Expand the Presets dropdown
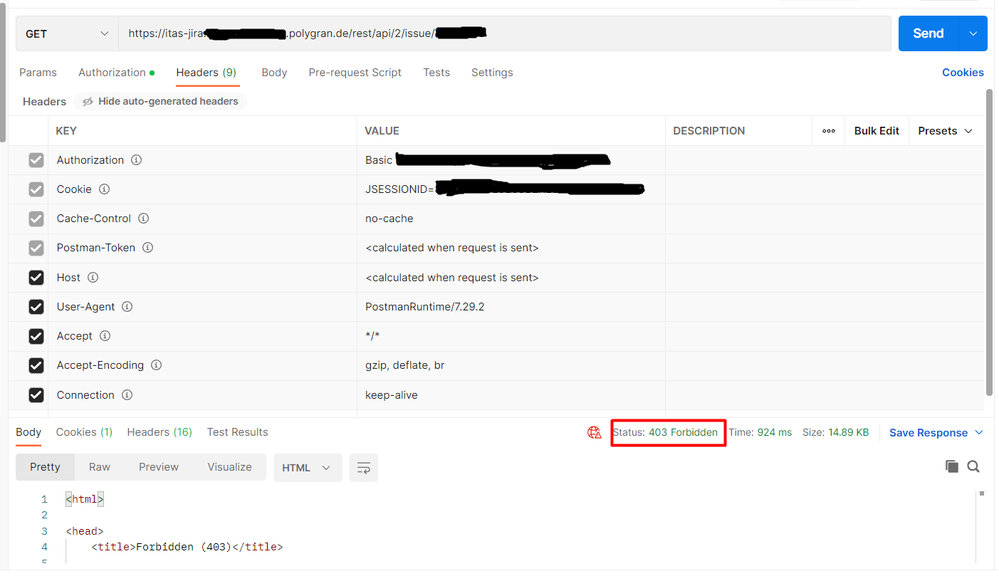This screenshot has width=999, height=576. pos(945,131)
